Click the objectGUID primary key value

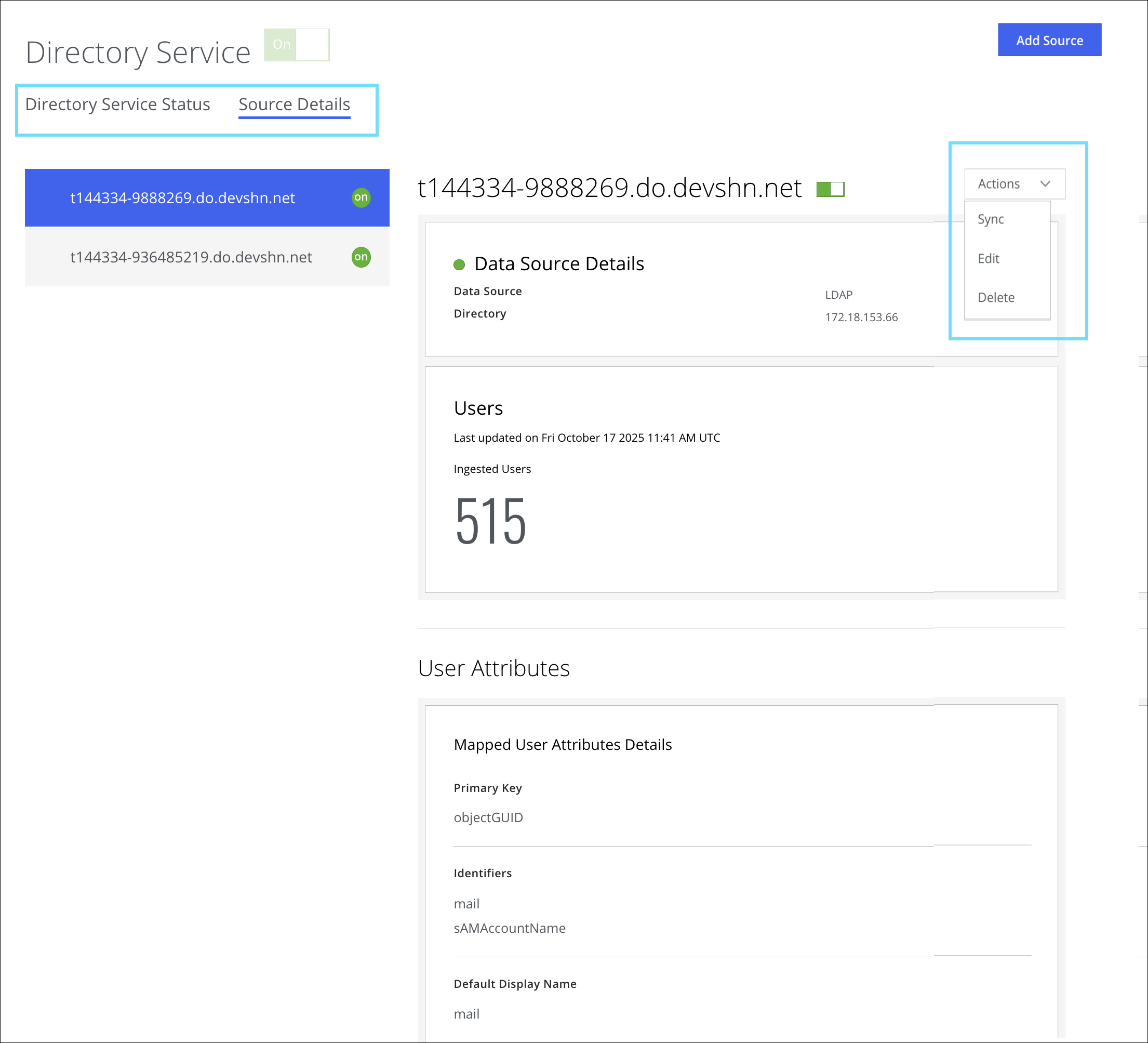coord(488,817)
